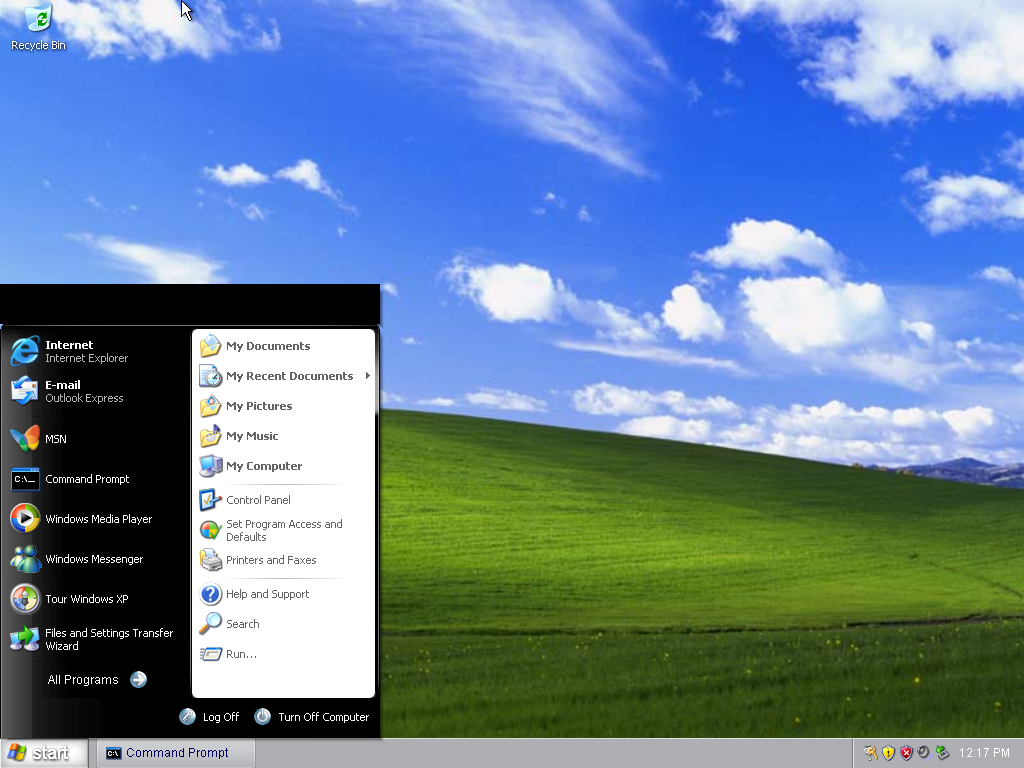Open Control Panel
1024x768 pixels.
pos(285,500)
